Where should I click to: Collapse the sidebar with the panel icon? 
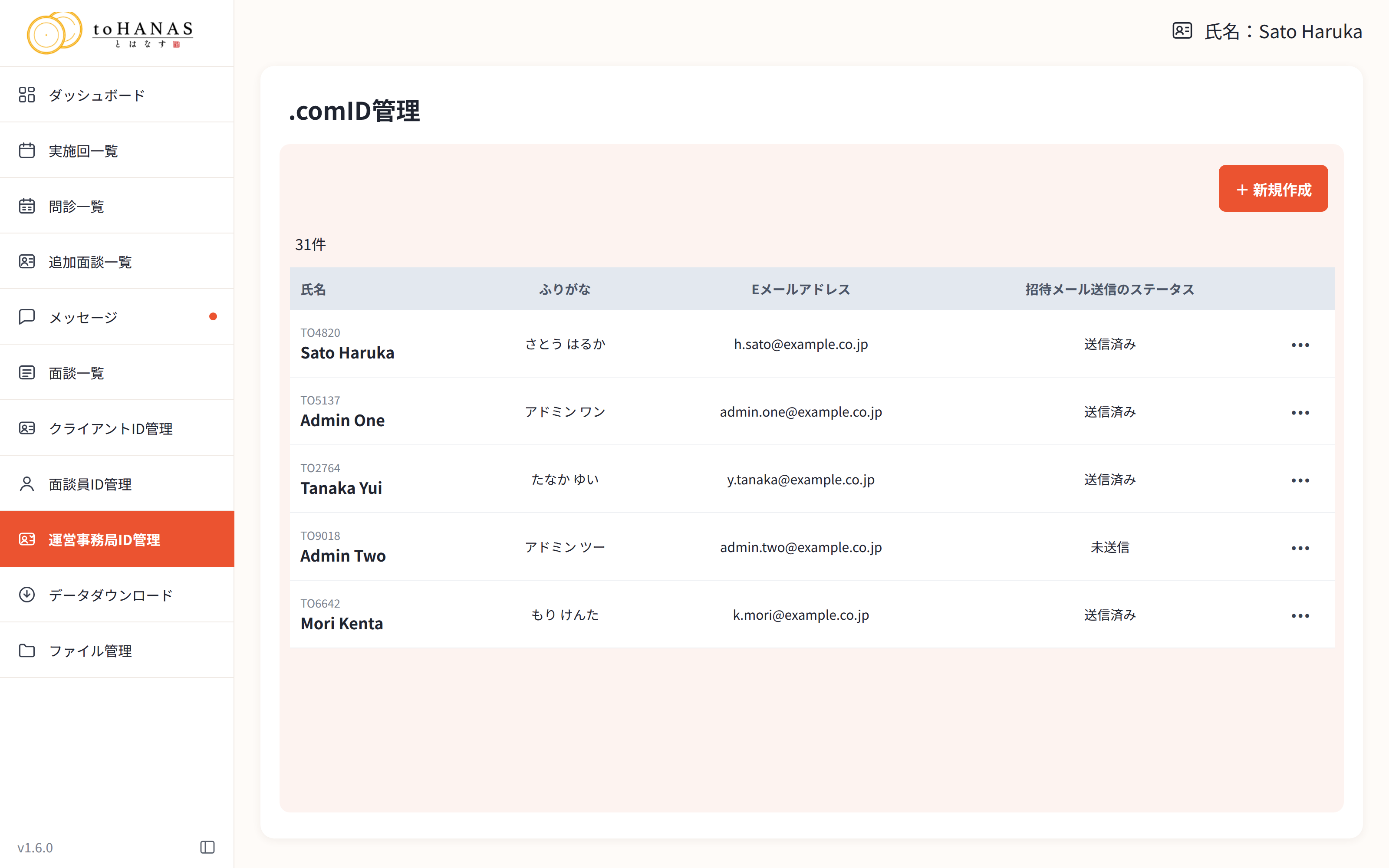click(207, 847)
